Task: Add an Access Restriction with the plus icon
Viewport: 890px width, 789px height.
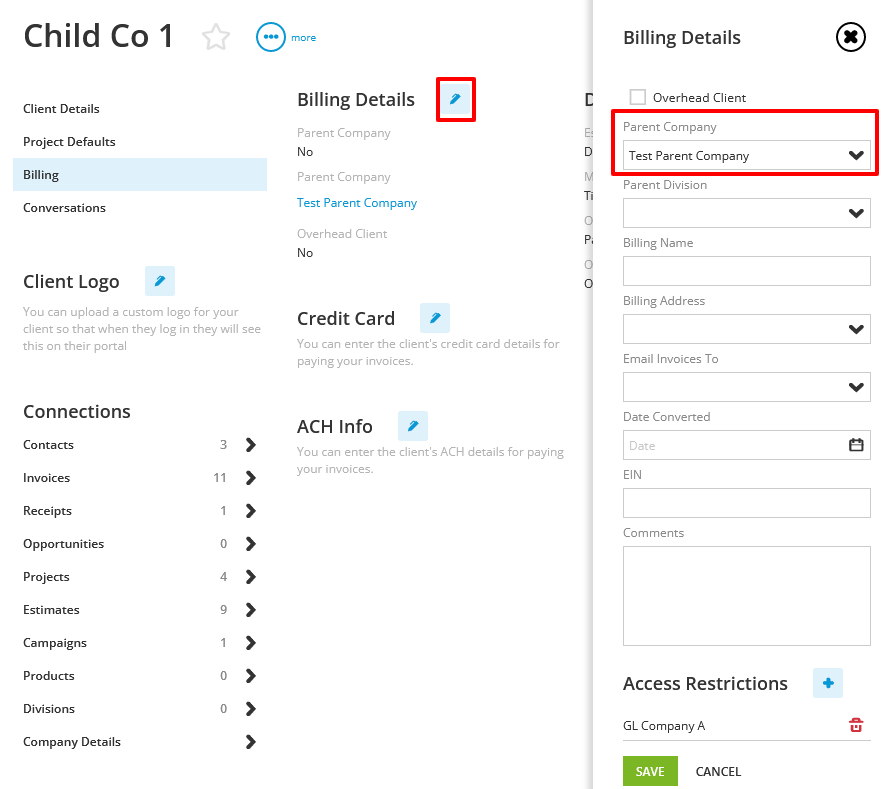Action: (x=827, y=683)
